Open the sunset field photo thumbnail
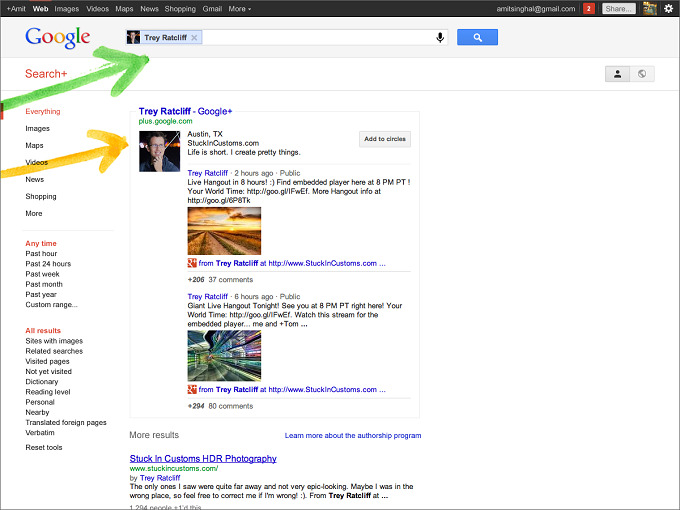The width and height of the screenshot is (680, 510). [224, 231]
